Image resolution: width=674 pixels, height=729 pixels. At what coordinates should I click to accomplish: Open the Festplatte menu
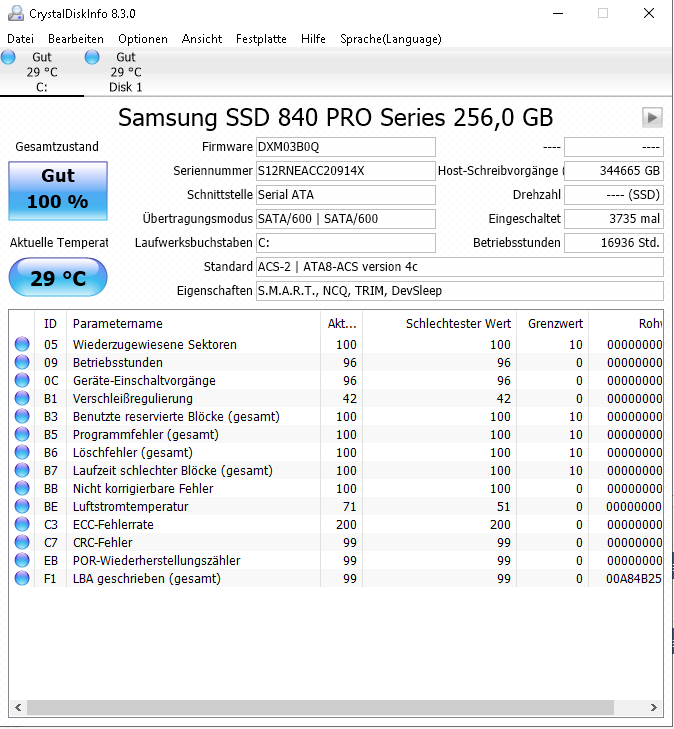coord(261,39)
